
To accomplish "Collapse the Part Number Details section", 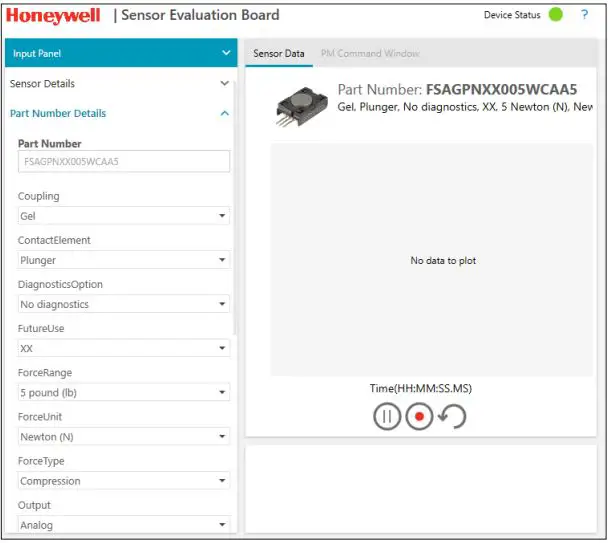I will (119, 113).
